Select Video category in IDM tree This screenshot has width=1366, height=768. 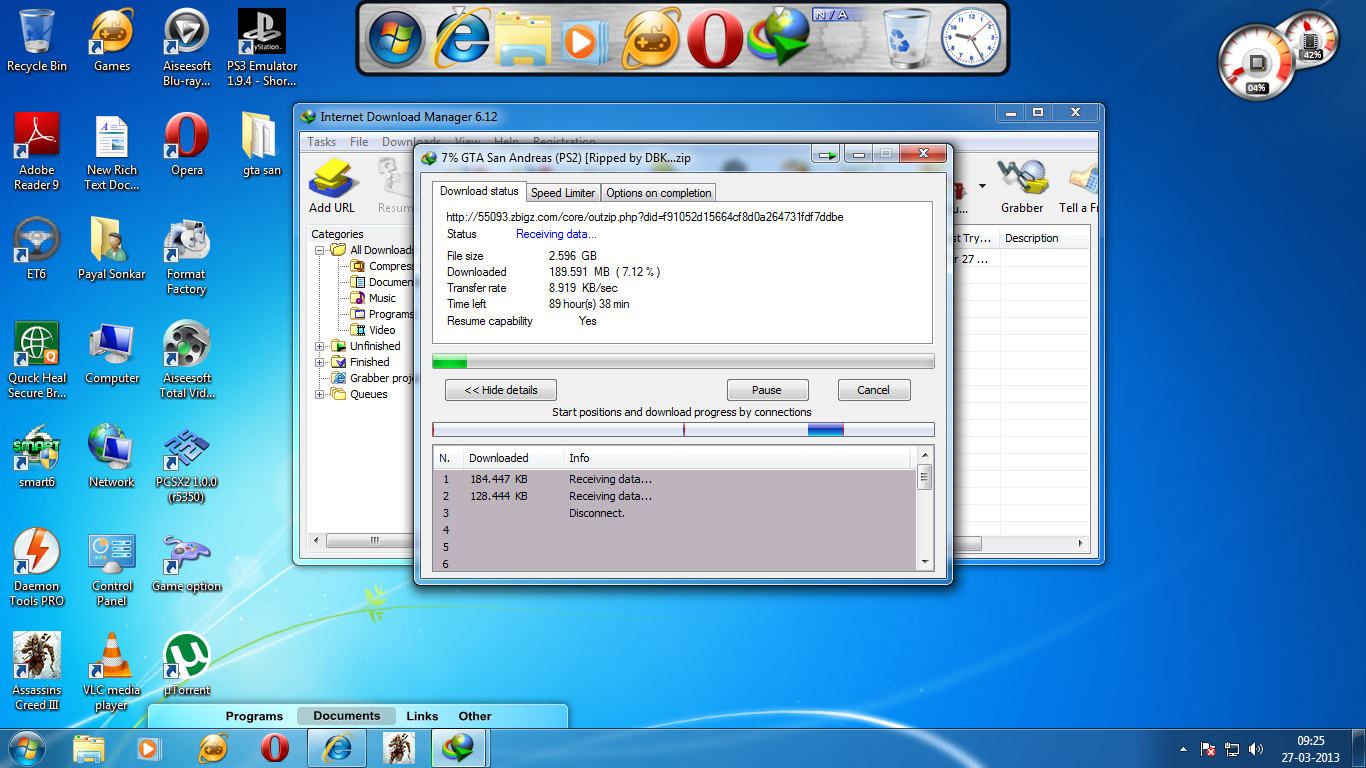tap(382, 330)
